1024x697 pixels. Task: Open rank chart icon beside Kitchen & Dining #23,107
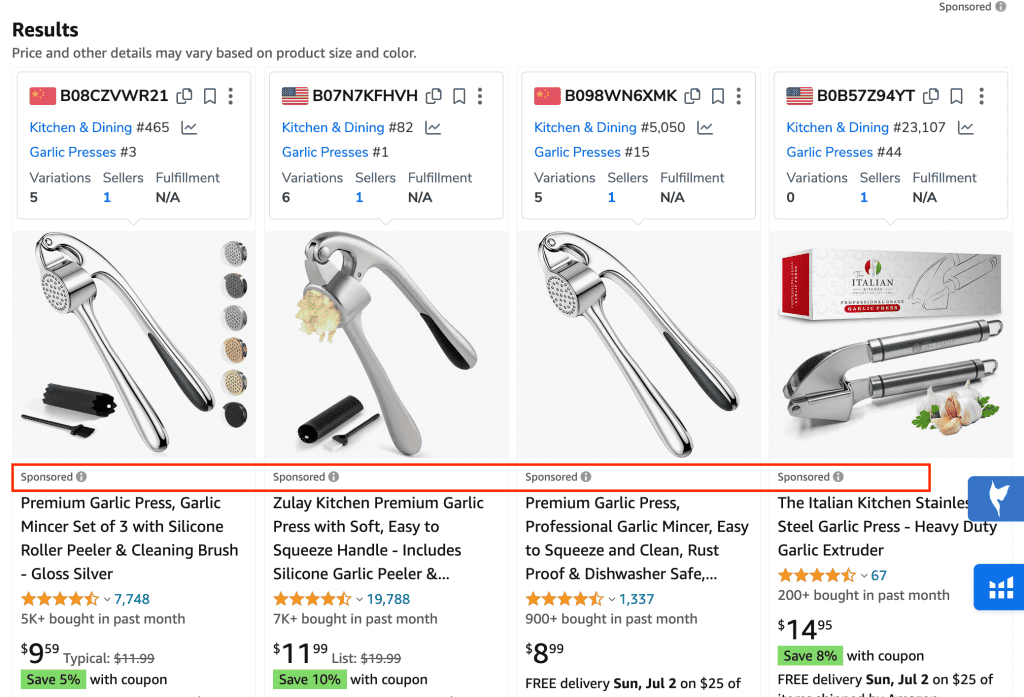coord(965,128)
